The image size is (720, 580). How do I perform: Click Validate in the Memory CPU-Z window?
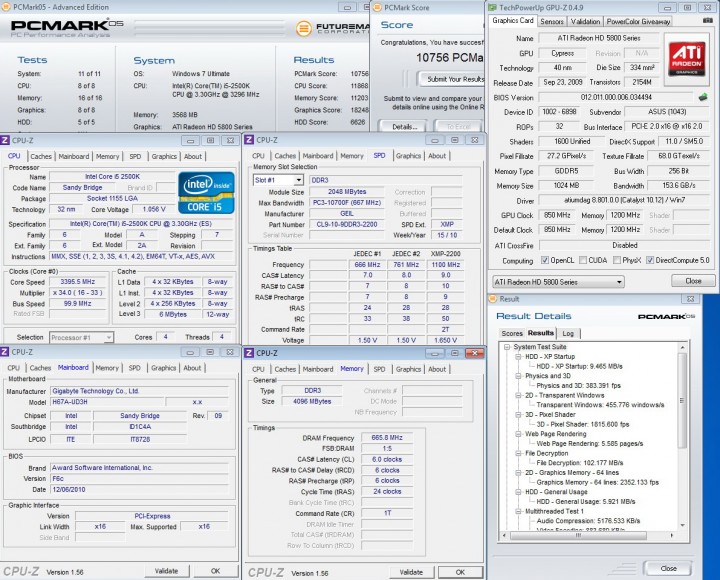(x=411, y=572)
